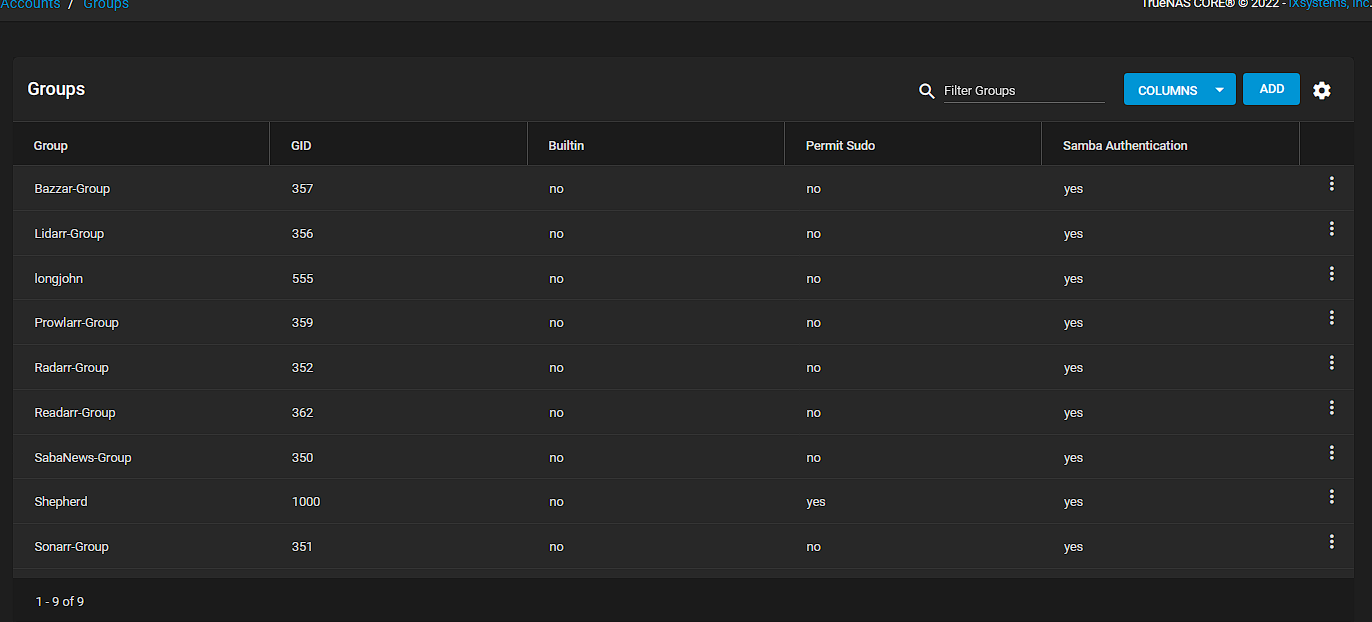Click the Groups settings gear icon
This screenshot has width=1372, height=622.
pos(1322,91)
